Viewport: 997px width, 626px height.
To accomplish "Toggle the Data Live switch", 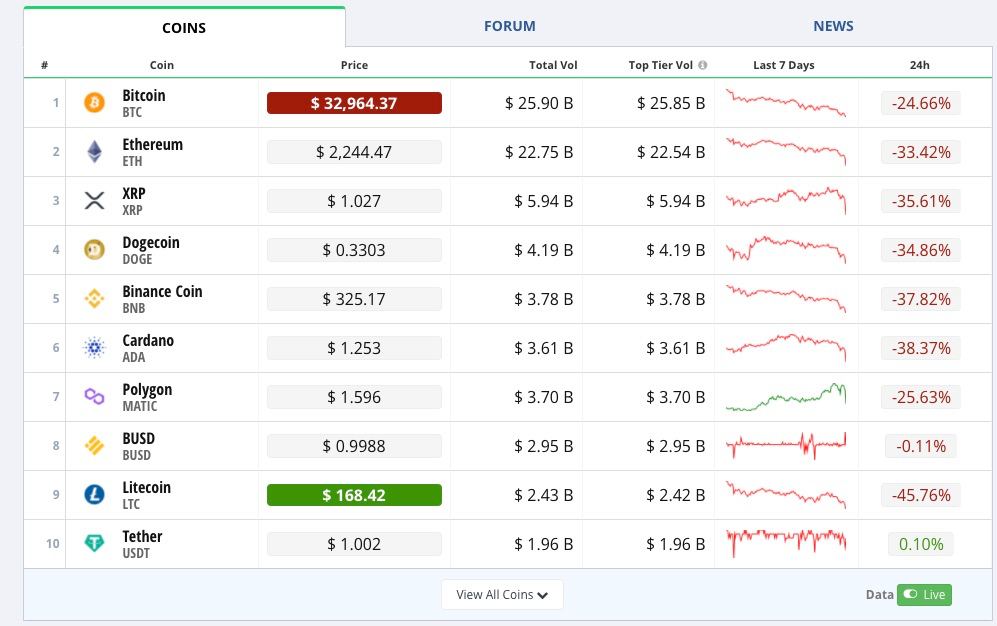I will click(924, 594).
